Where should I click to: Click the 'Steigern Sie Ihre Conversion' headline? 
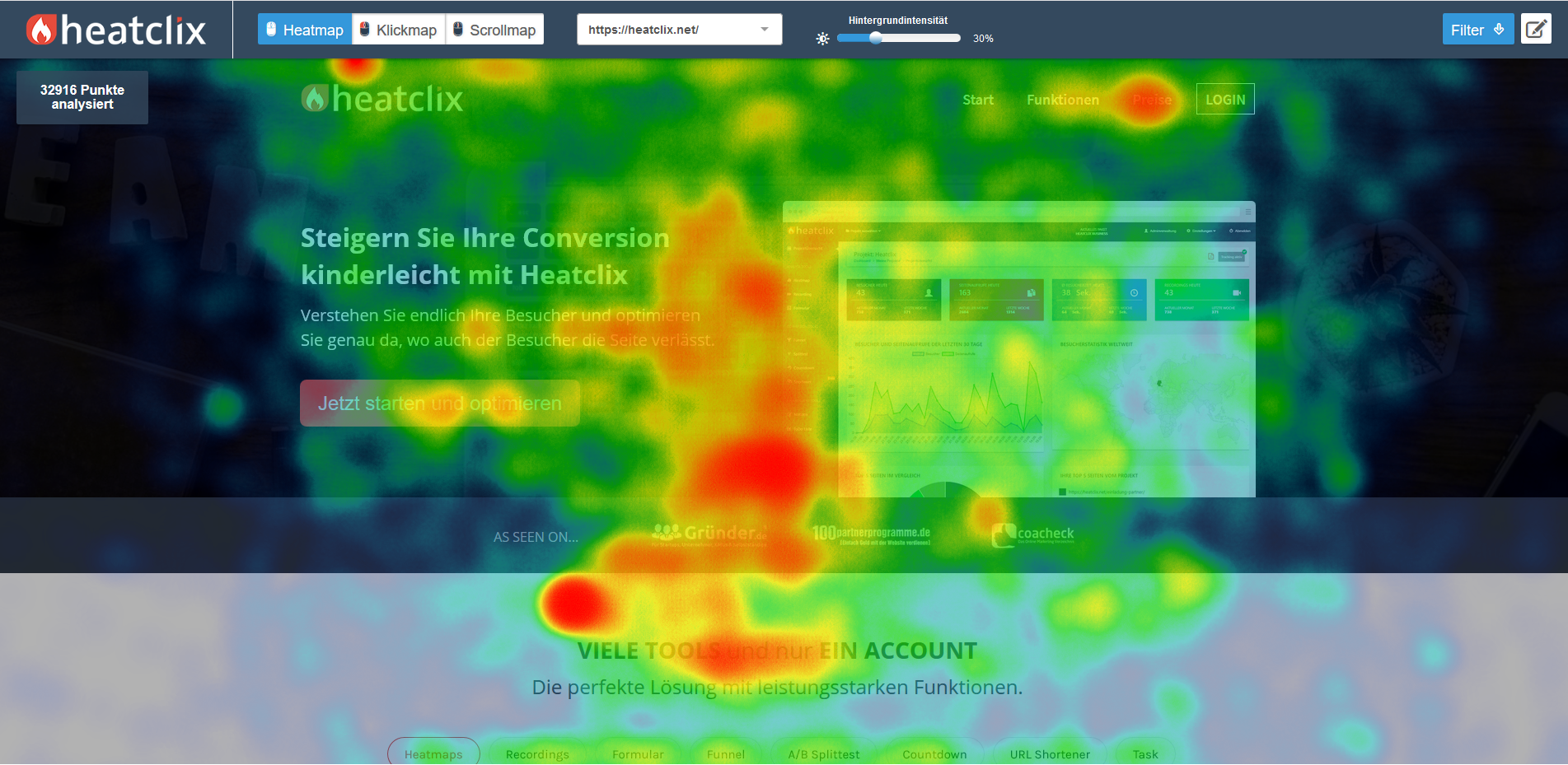[x=485, y=238]
